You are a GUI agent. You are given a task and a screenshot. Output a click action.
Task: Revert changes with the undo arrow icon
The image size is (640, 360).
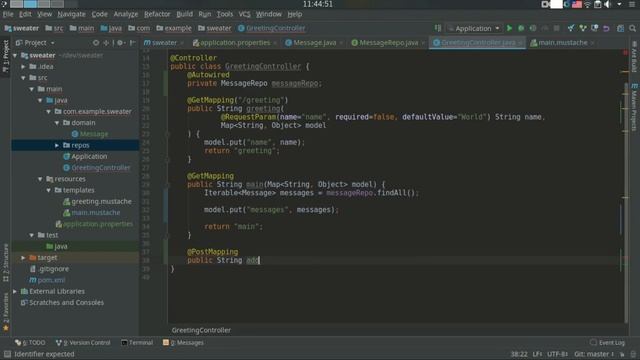click(607, 28)
